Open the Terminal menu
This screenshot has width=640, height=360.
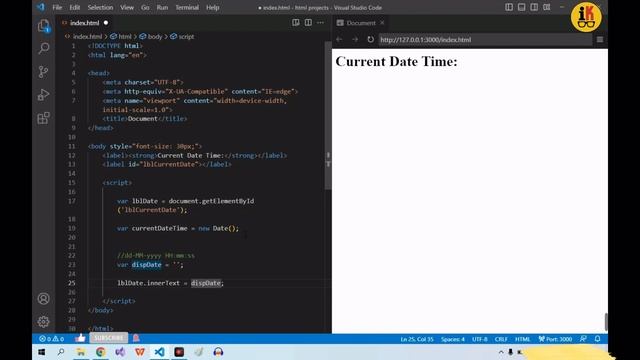[x=187, y=7]
